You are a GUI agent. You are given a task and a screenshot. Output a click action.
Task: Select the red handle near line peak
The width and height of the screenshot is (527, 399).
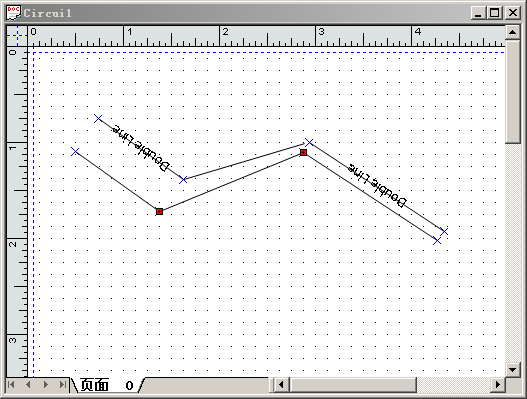tap(303, 153)
